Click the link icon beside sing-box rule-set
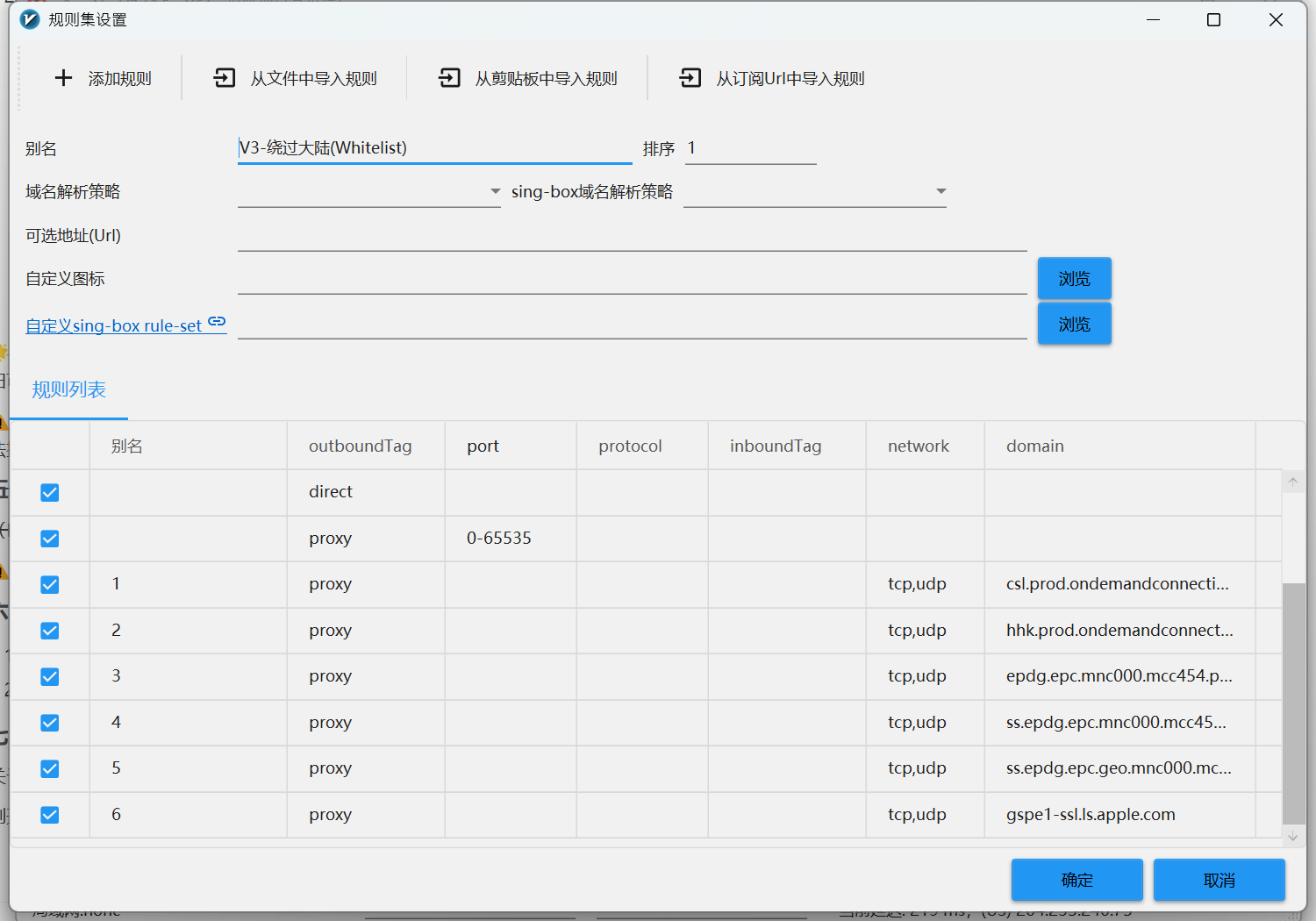This screenshot has height=921, width=1316. tap(217, 322)
